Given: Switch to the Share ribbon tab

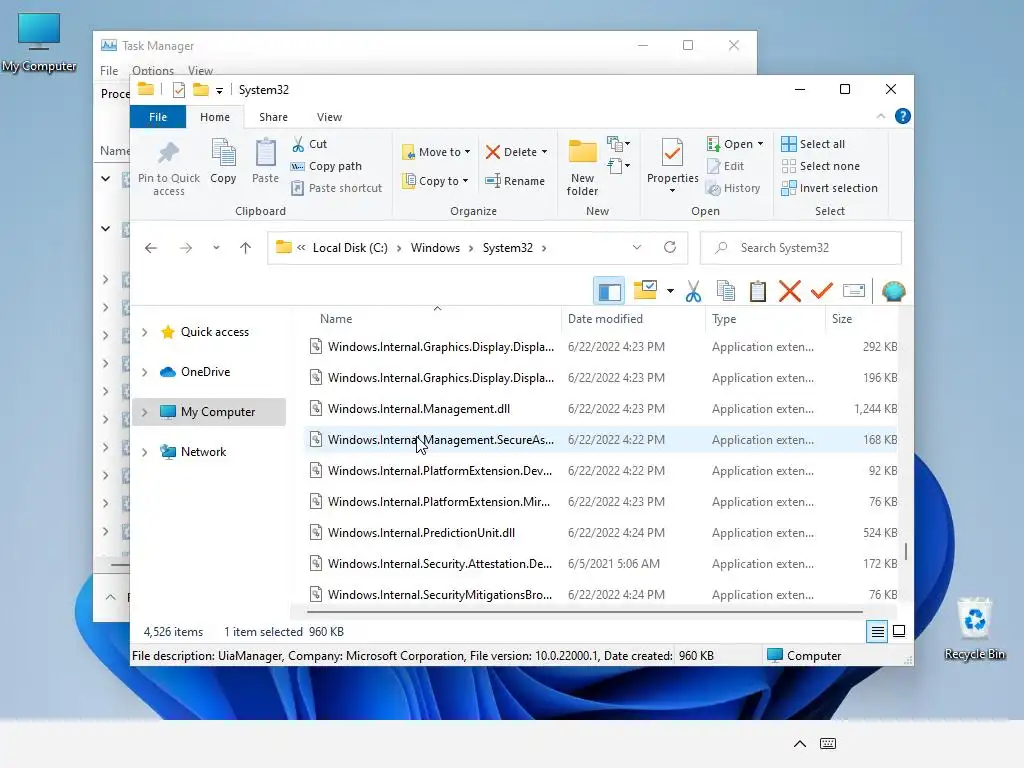Looking at the screenshot, I should pyautogui.click(x=273, y=117).
